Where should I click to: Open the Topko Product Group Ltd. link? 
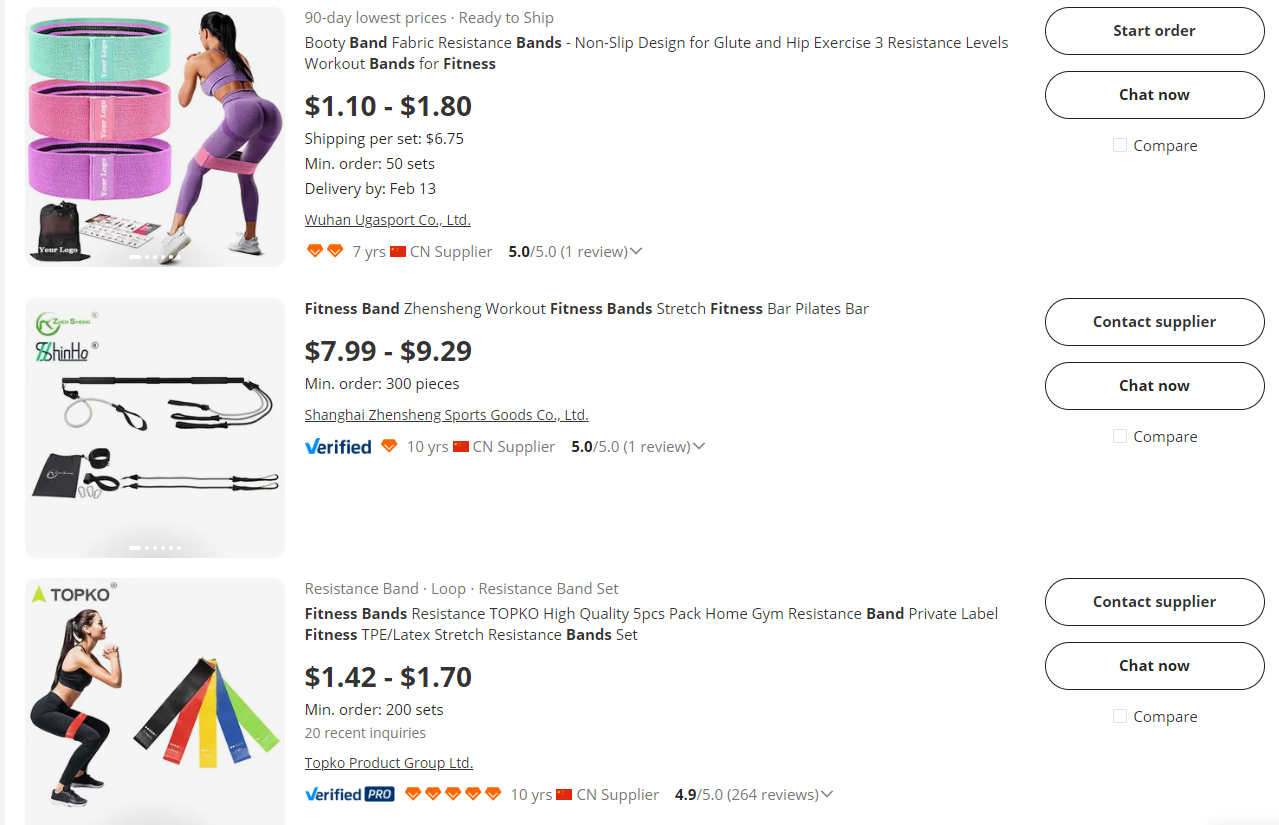(x=388, y=762)
